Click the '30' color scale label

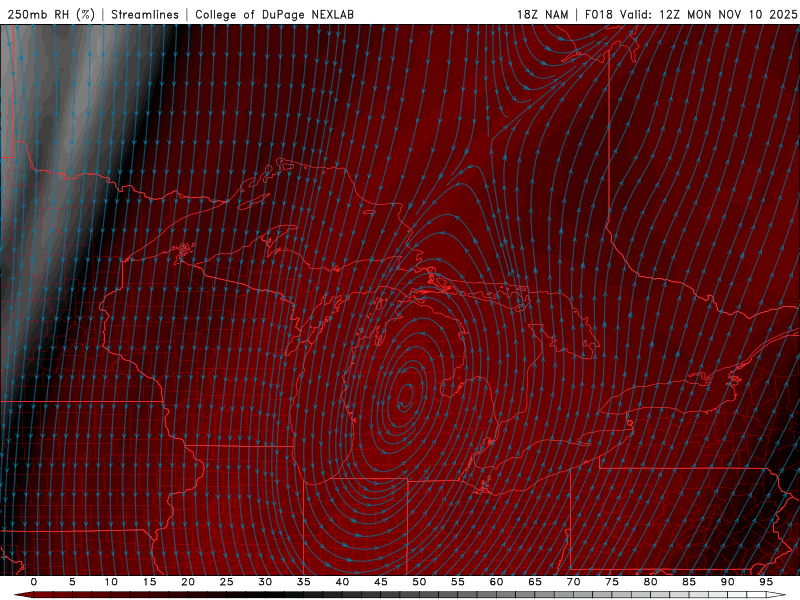[265, 582]
